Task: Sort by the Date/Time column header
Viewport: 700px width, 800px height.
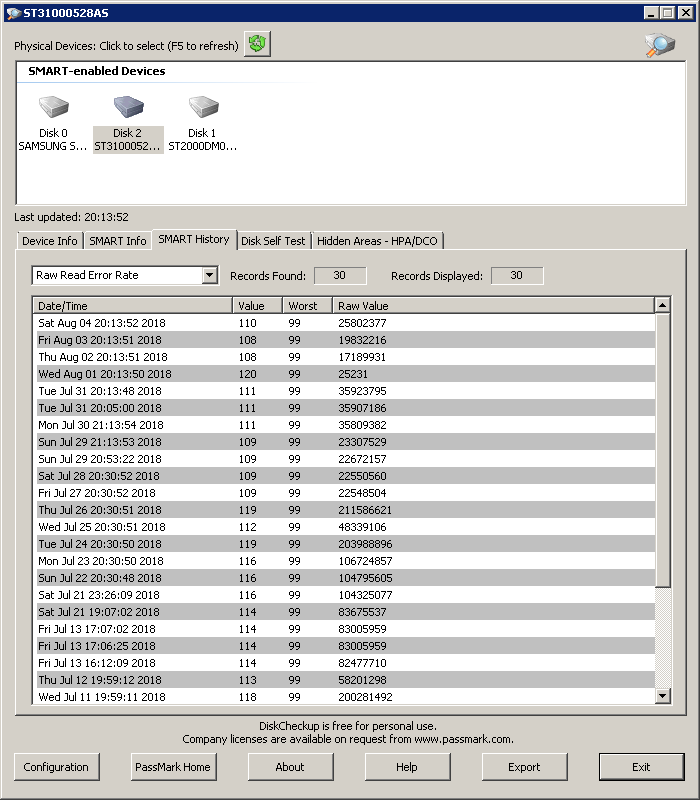Action: [133, 306]
